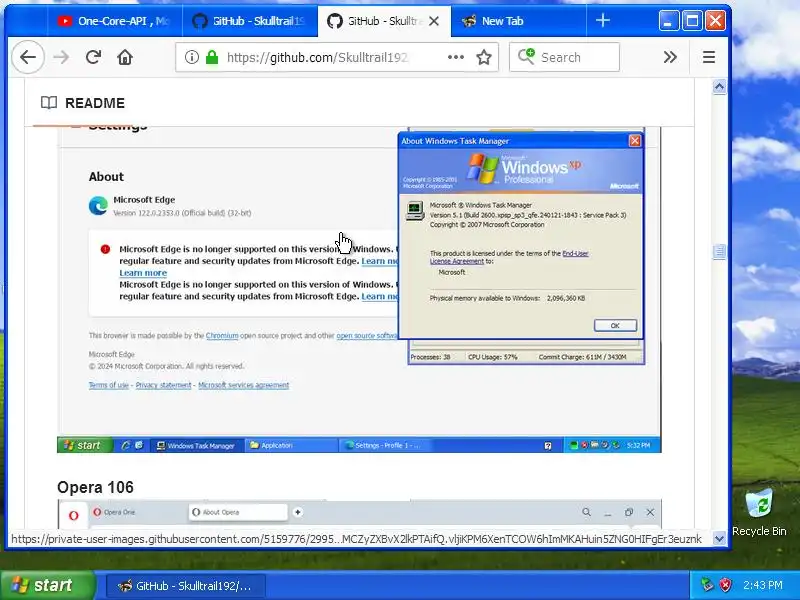The height and width of the screenshot is (600, 800).
Task: Click the 2:43 PM system clock
Action: [x=763, y=585]
